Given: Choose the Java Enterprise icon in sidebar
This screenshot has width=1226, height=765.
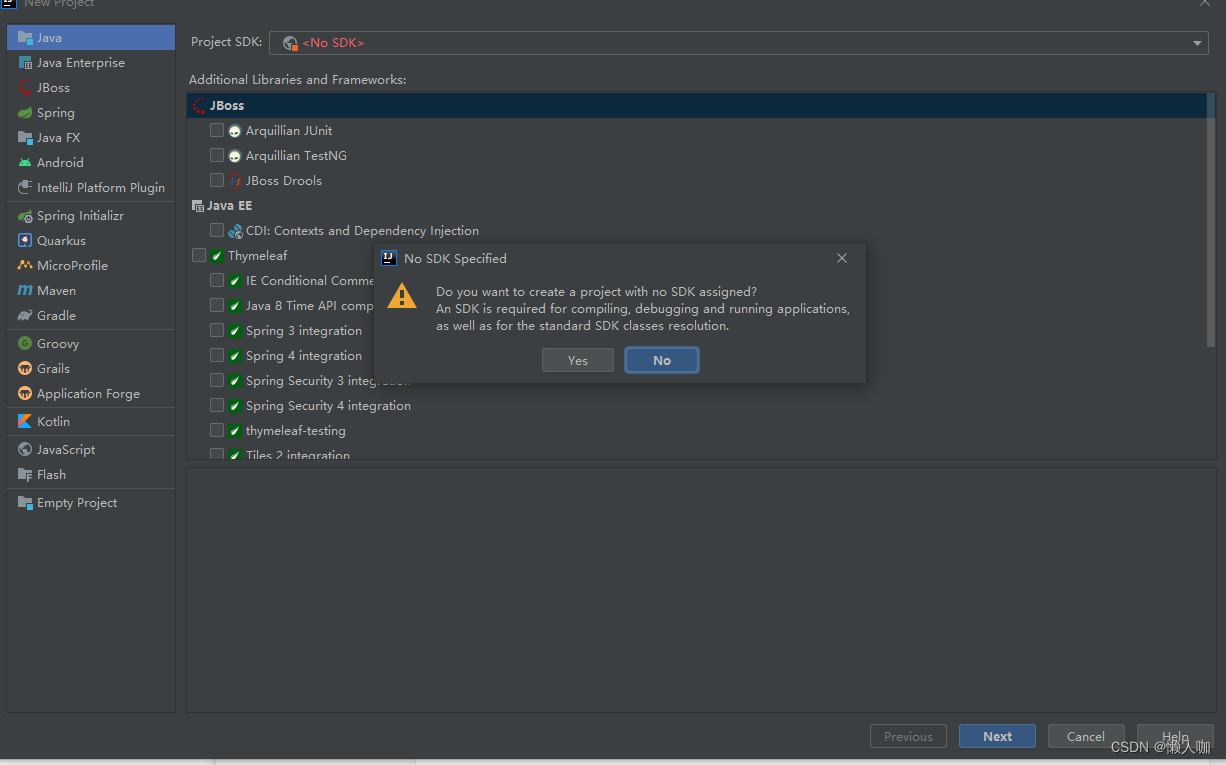Looking at the screenshot, I should [x=25, y=63].
